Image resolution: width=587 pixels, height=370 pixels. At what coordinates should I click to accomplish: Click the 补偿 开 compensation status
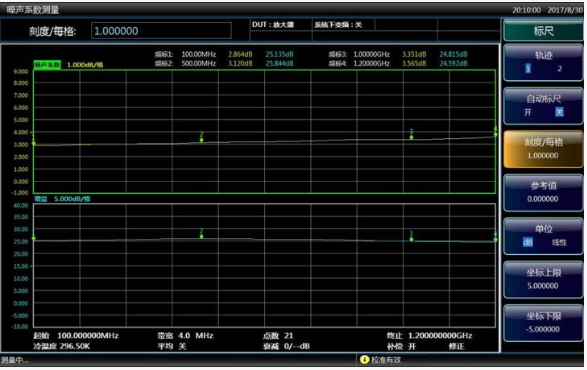402,346
